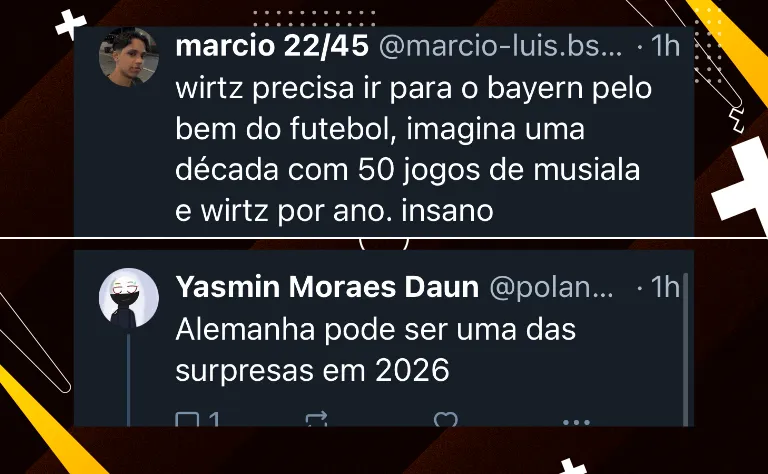
Task: Click the thread line below Yasmin's avatar
Action: (129, 380)
